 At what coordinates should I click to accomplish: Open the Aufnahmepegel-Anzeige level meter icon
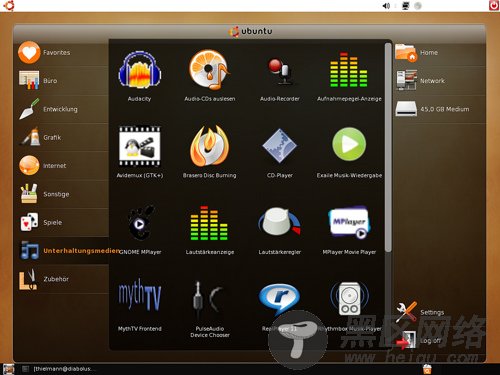(x=349, y=70)
